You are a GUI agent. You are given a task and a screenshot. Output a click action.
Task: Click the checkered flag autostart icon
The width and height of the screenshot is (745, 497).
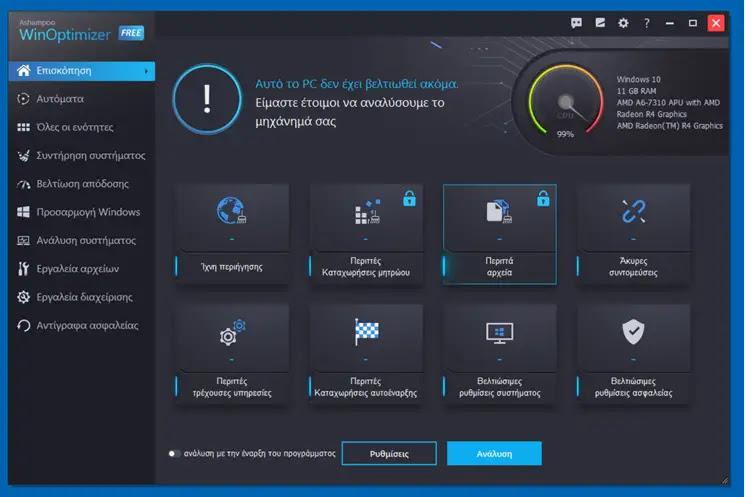(366, 332)
